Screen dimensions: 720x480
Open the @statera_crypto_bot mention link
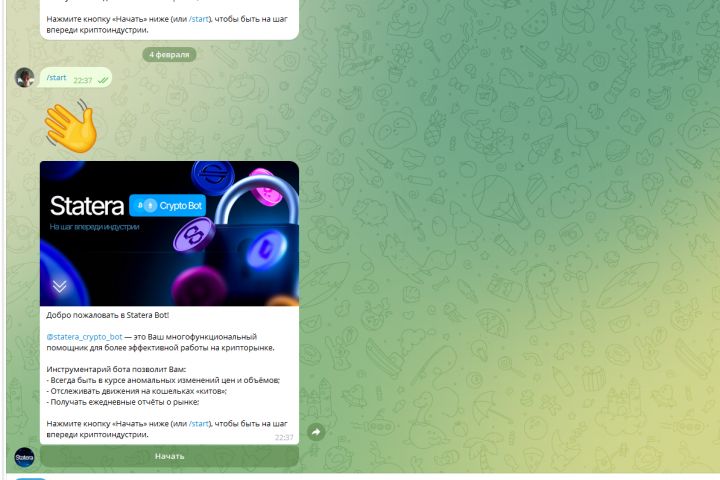coord(84,337)
